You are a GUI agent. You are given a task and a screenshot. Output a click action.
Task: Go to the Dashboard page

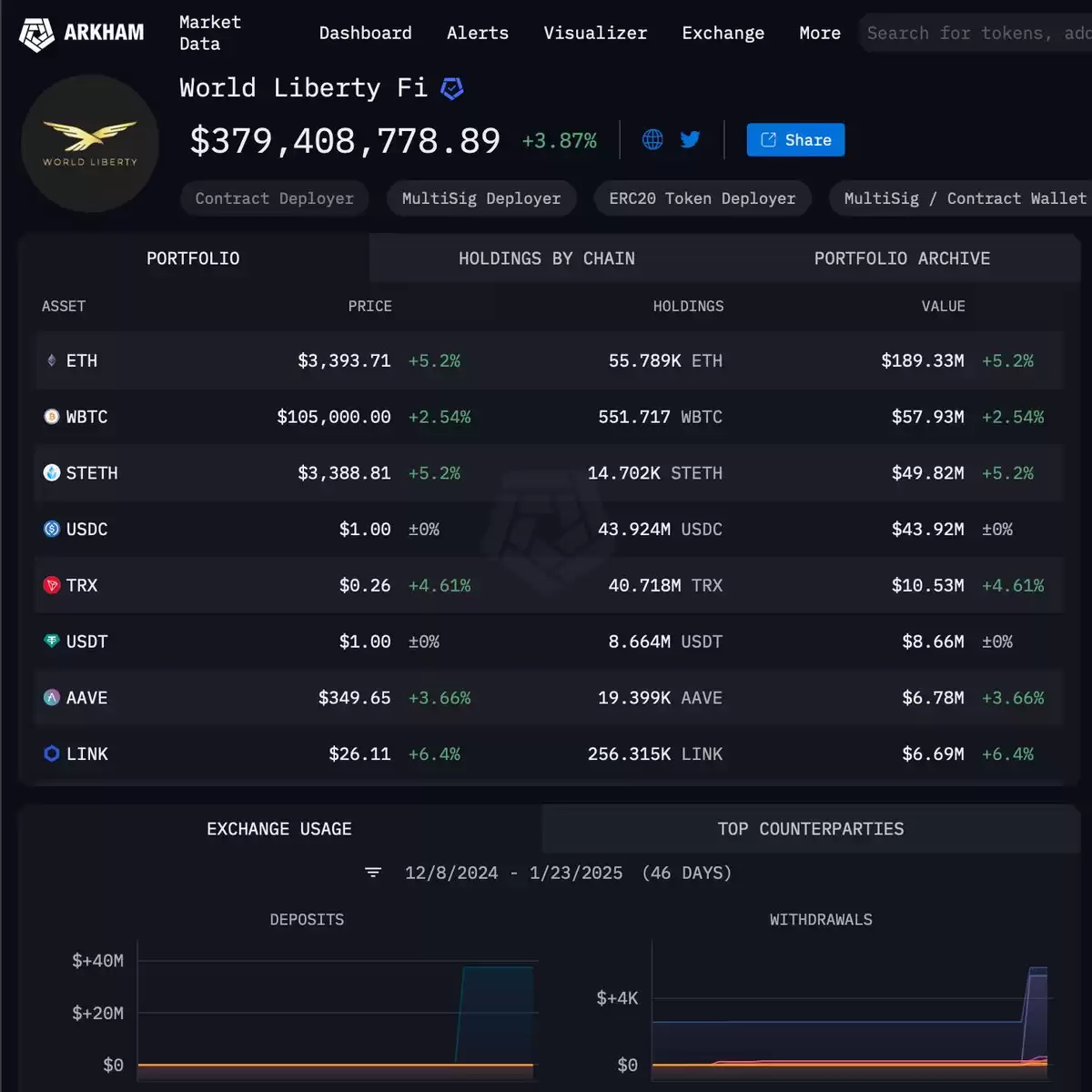pyautogui.click(x=365, y=33)
